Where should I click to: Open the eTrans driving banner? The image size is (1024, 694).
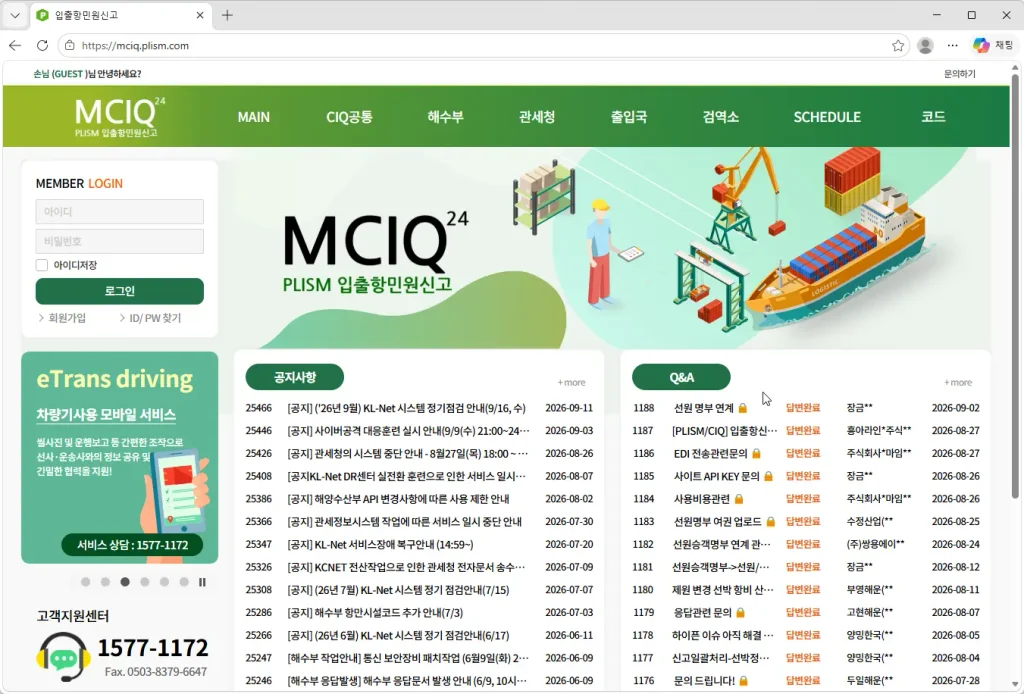tap(120, 457)
